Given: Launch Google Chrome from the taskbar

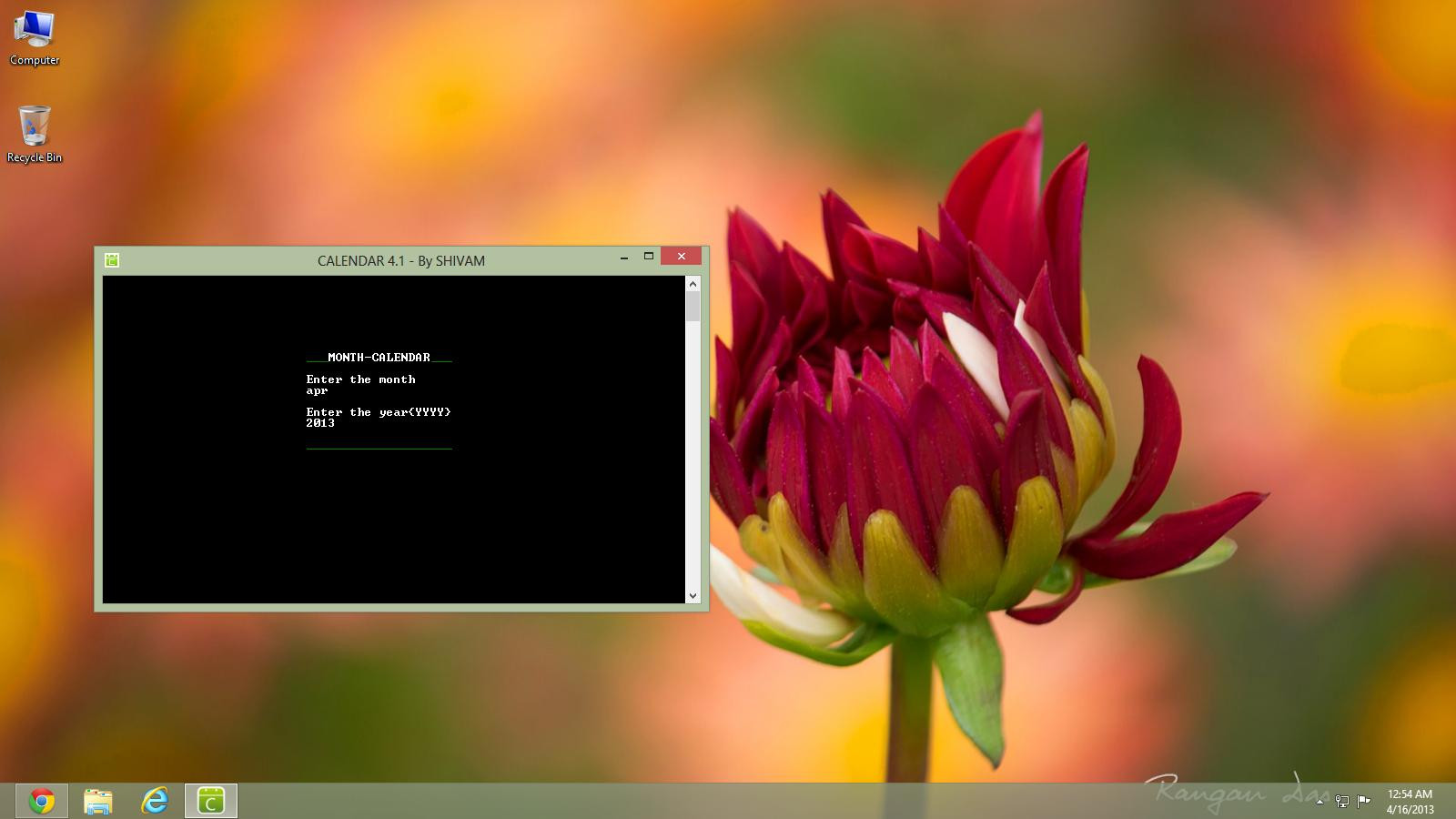Looking at the screenshot, I should pos(42,801).
